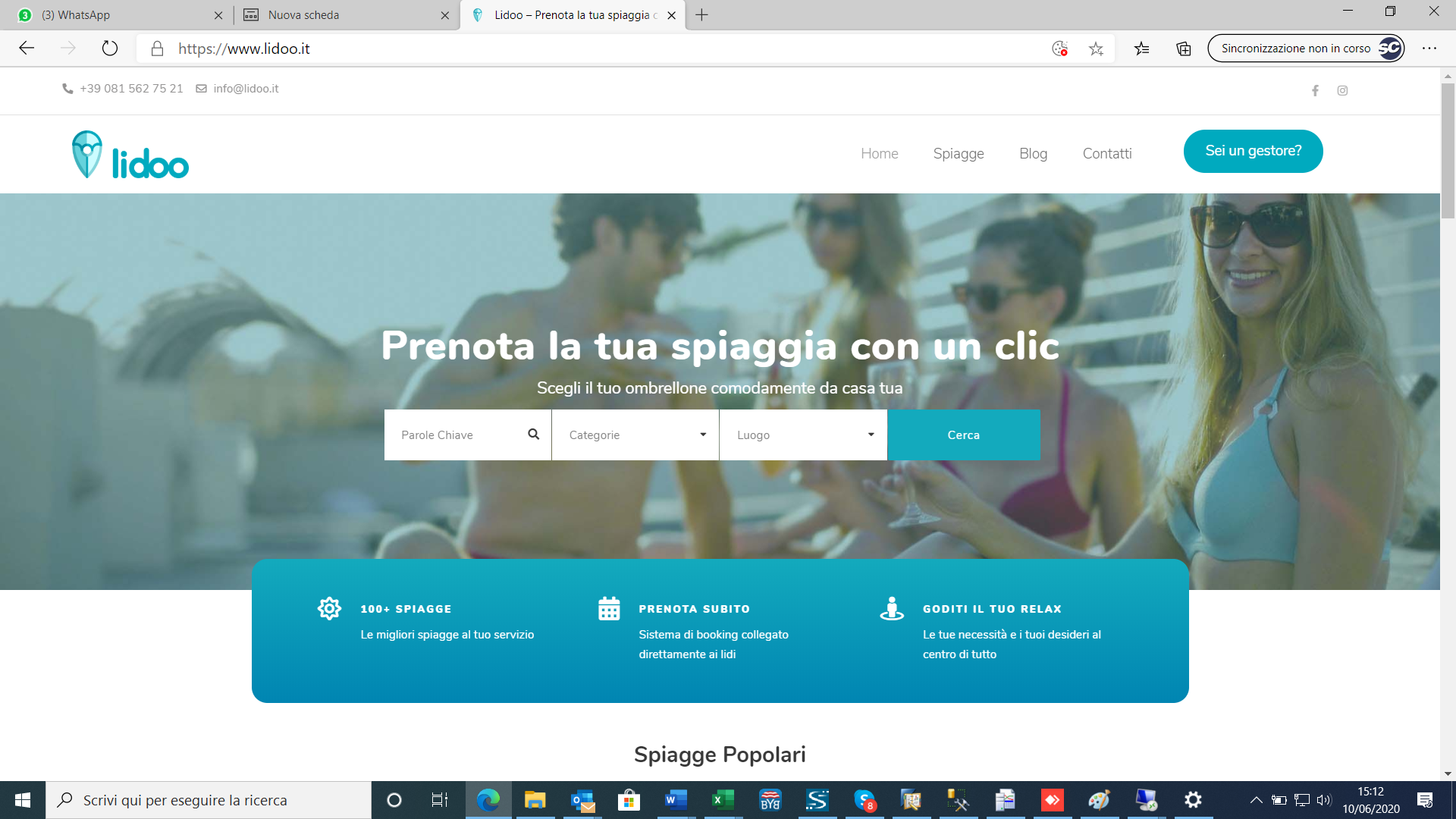
Task: Close the Nuova scheda tab
Action: 445,15
